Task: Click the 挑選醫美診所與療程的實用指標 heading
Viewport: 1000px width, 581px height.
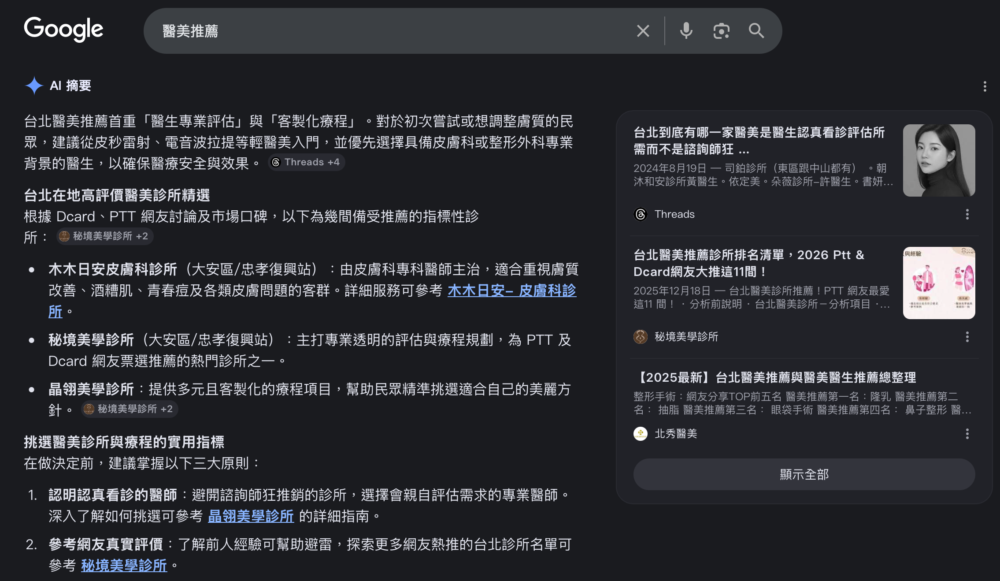Action: 124,442
